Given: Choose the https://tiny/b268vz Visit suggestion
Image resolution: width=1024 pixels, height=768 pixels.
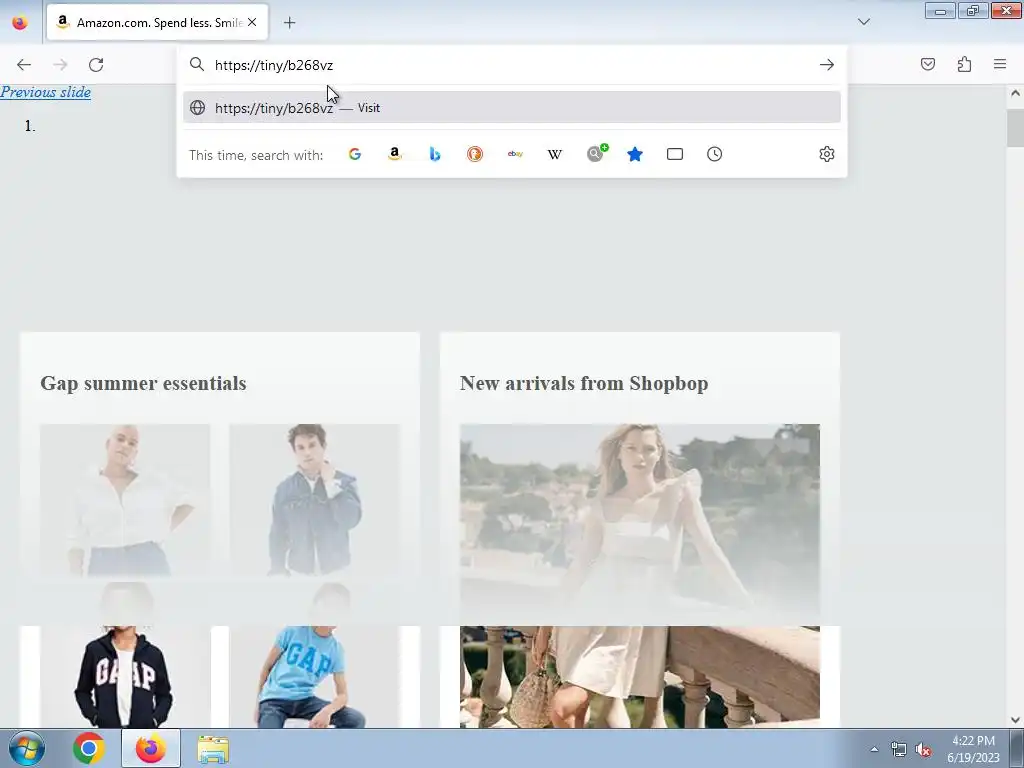Looking at the screenshot, I should [x=512, y=108].
